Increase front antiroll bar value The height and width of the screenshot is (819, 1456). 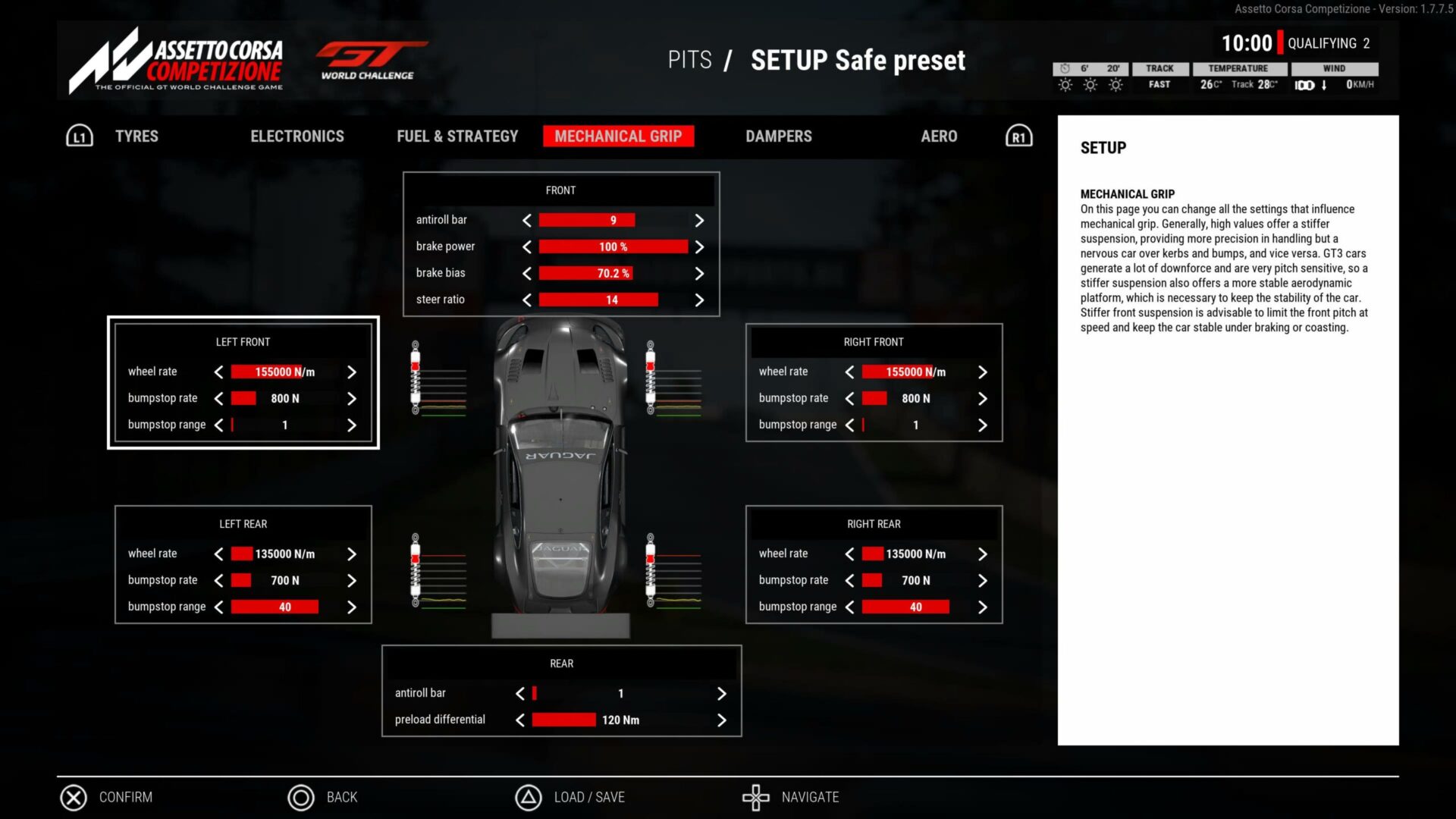click(700, 220)
